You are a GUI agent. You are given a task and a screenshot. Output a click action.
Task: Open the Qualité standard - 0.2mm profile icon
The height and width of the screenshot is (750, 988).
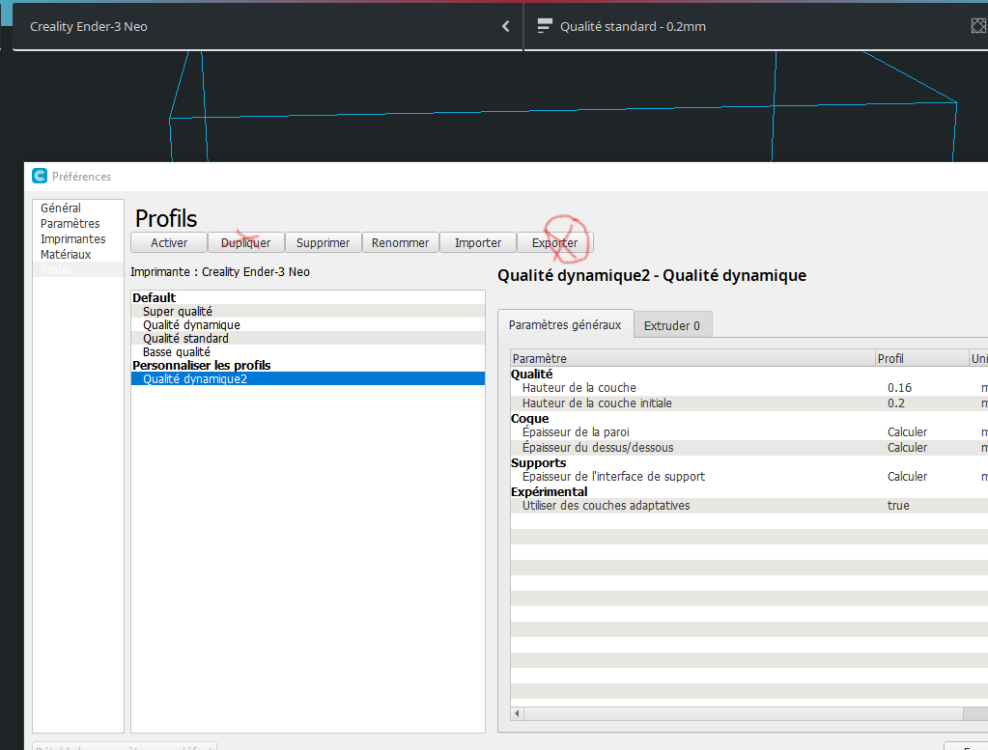544,26
